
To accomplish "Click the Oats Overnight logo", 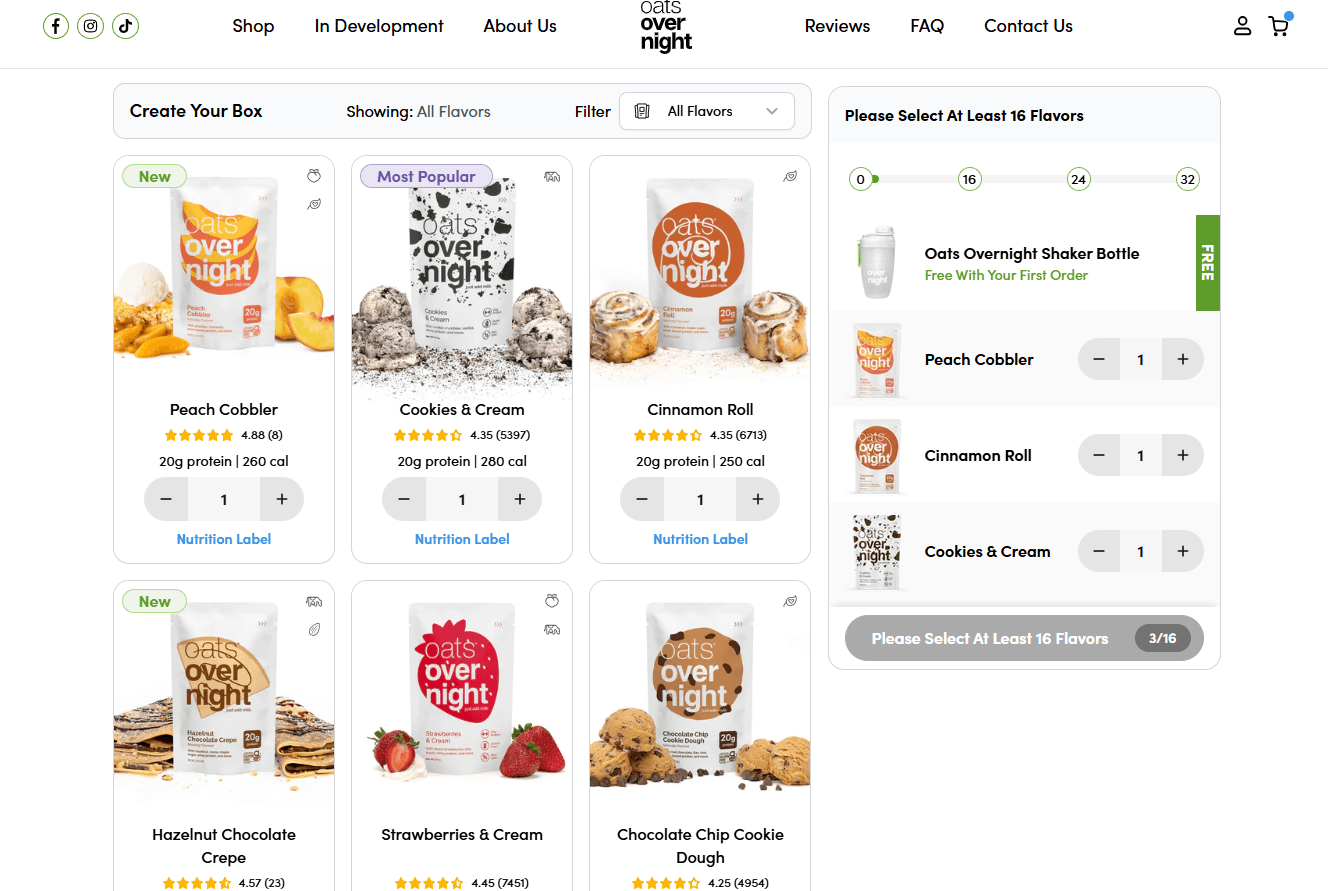I will (x=666, y=27).
